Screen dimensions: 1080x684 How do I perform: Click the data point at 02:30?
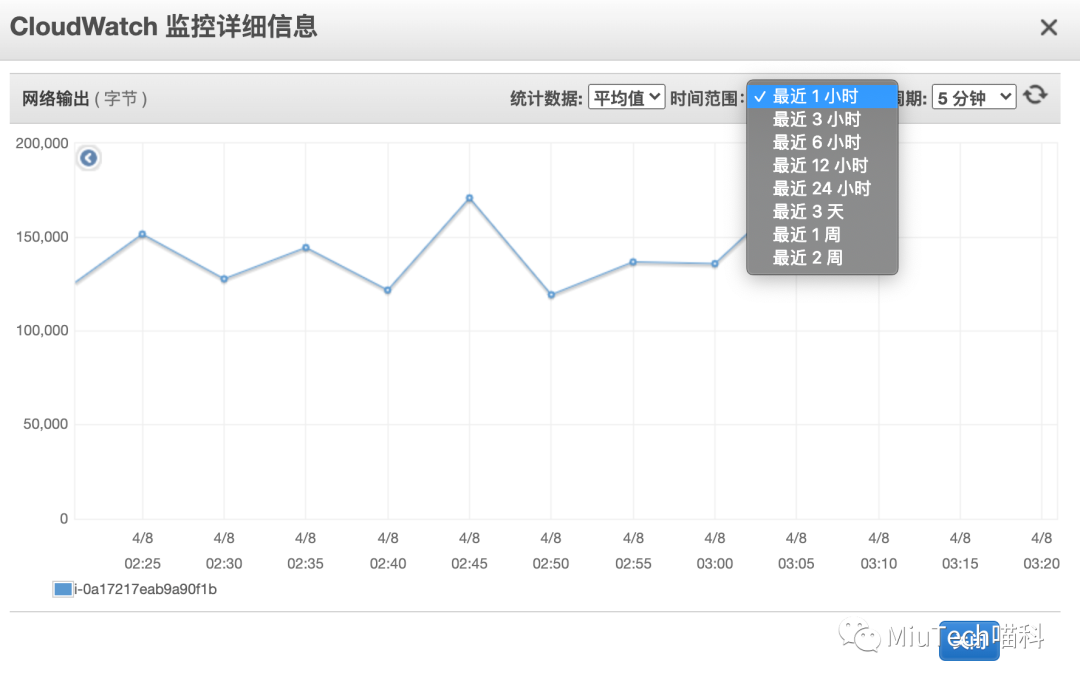coord(224,279)
